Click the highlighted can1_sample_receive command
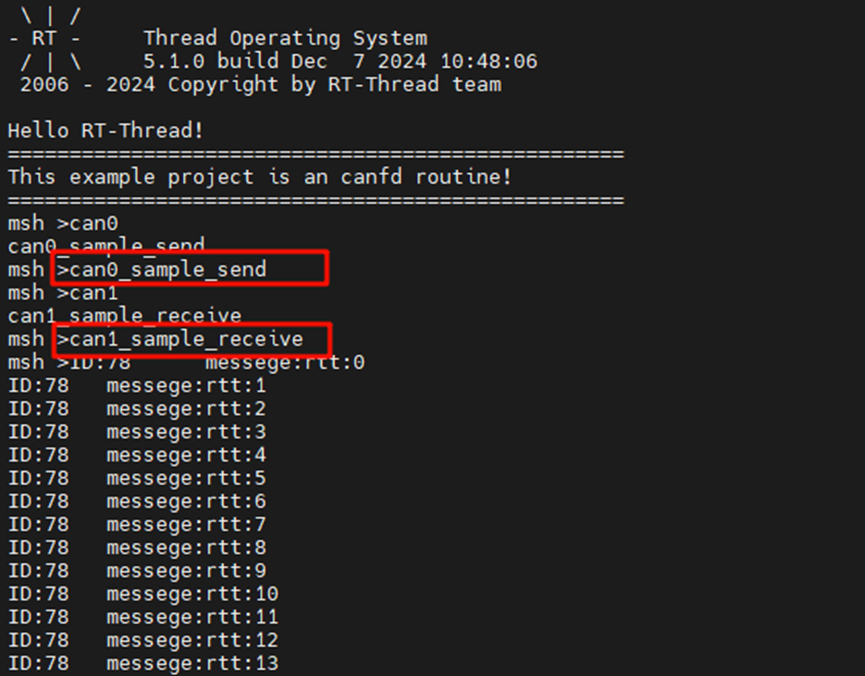865x676 pixels. pyautogui.click(x=180, y=339)
